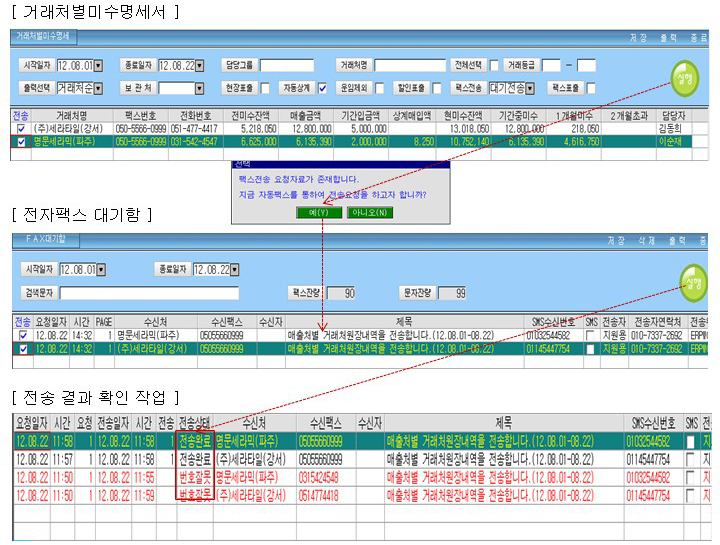Uncheck 자동상계 checkbox
720x545 pixels.
[x=323, y=88]
